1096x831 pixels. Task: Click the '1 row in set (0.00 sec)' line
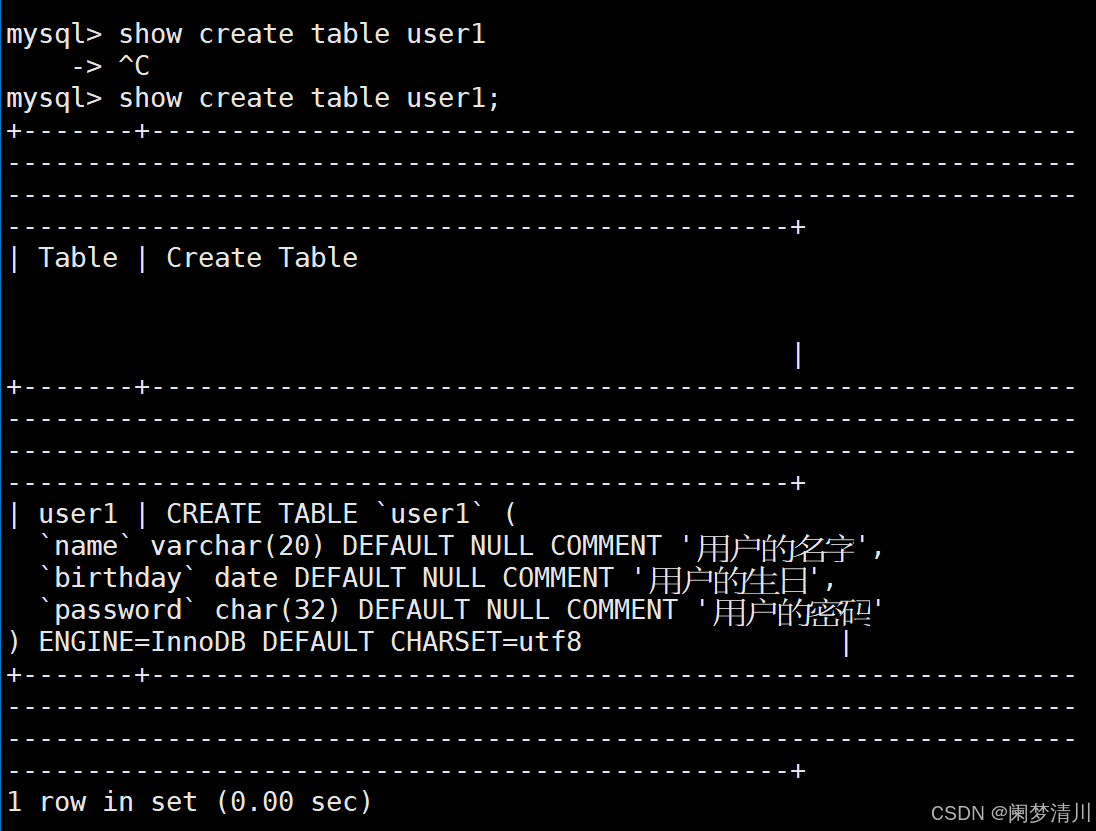189,802
